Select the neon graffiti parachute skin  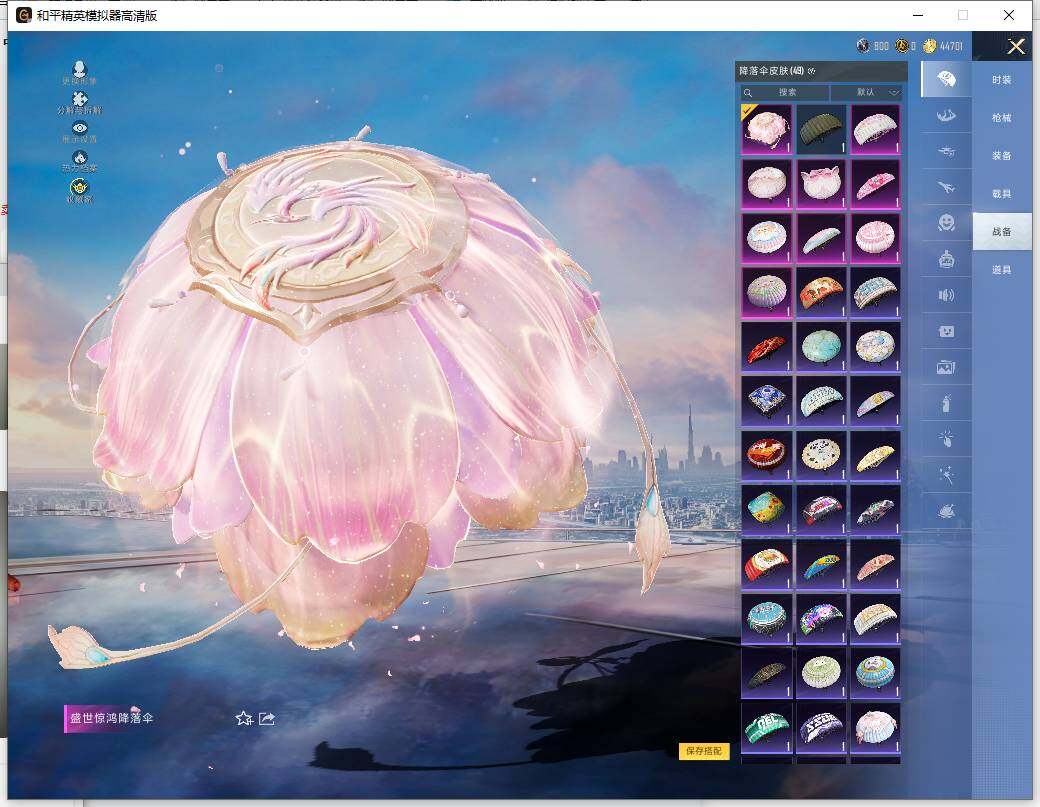(820, 619)
